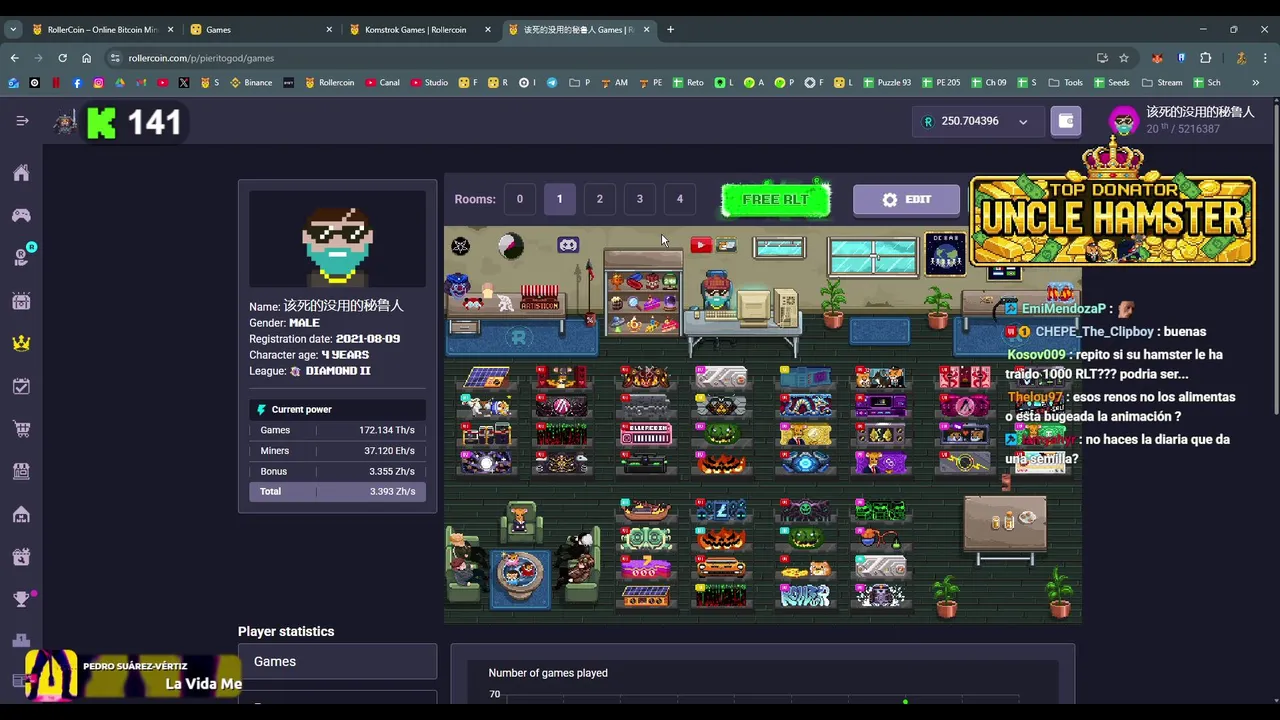
Task: Click the browser home button
Action: tap(86, 58)
